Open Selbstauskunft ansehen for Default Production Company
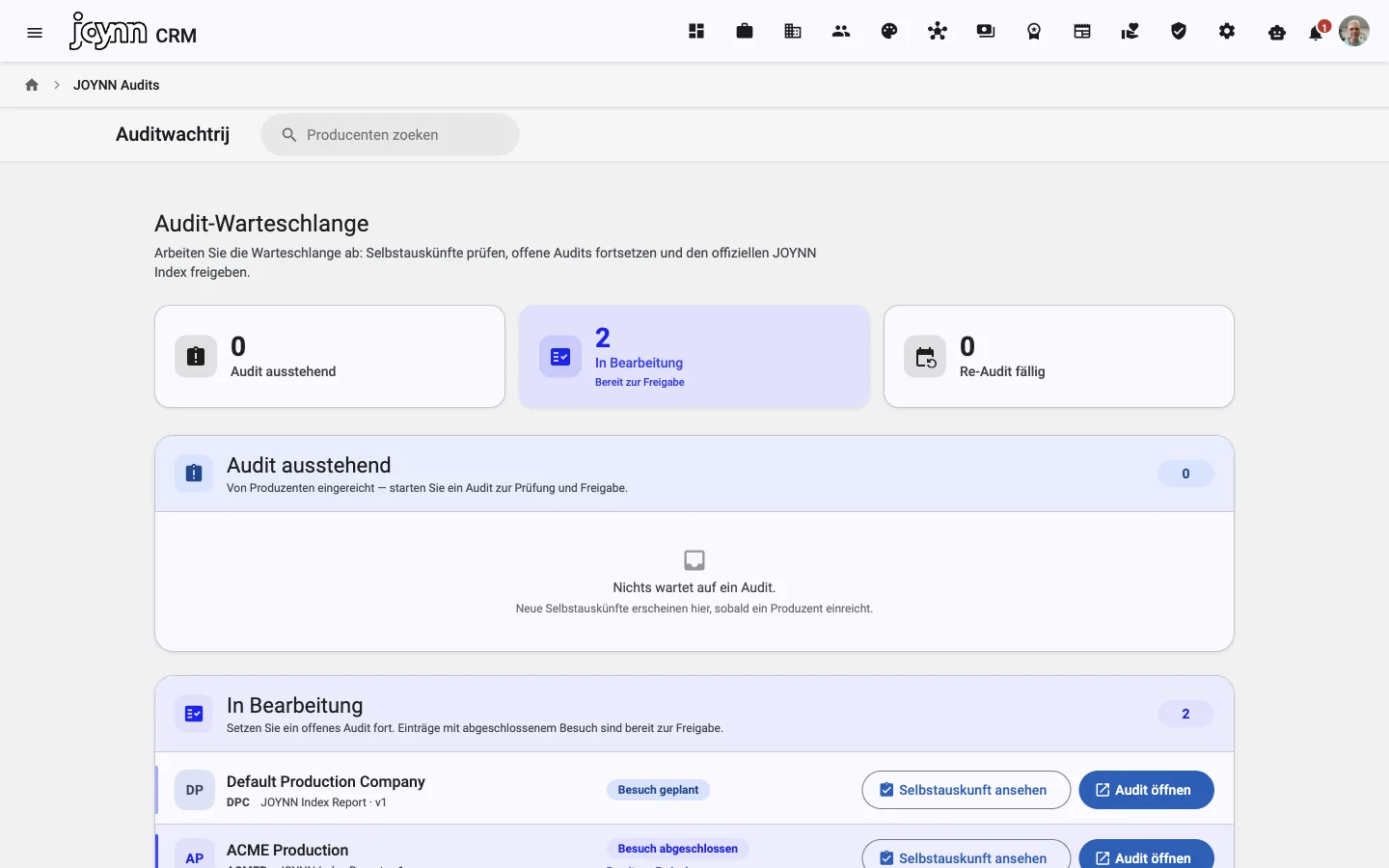Screen dimensions: 1389x868 pos(966,790)
